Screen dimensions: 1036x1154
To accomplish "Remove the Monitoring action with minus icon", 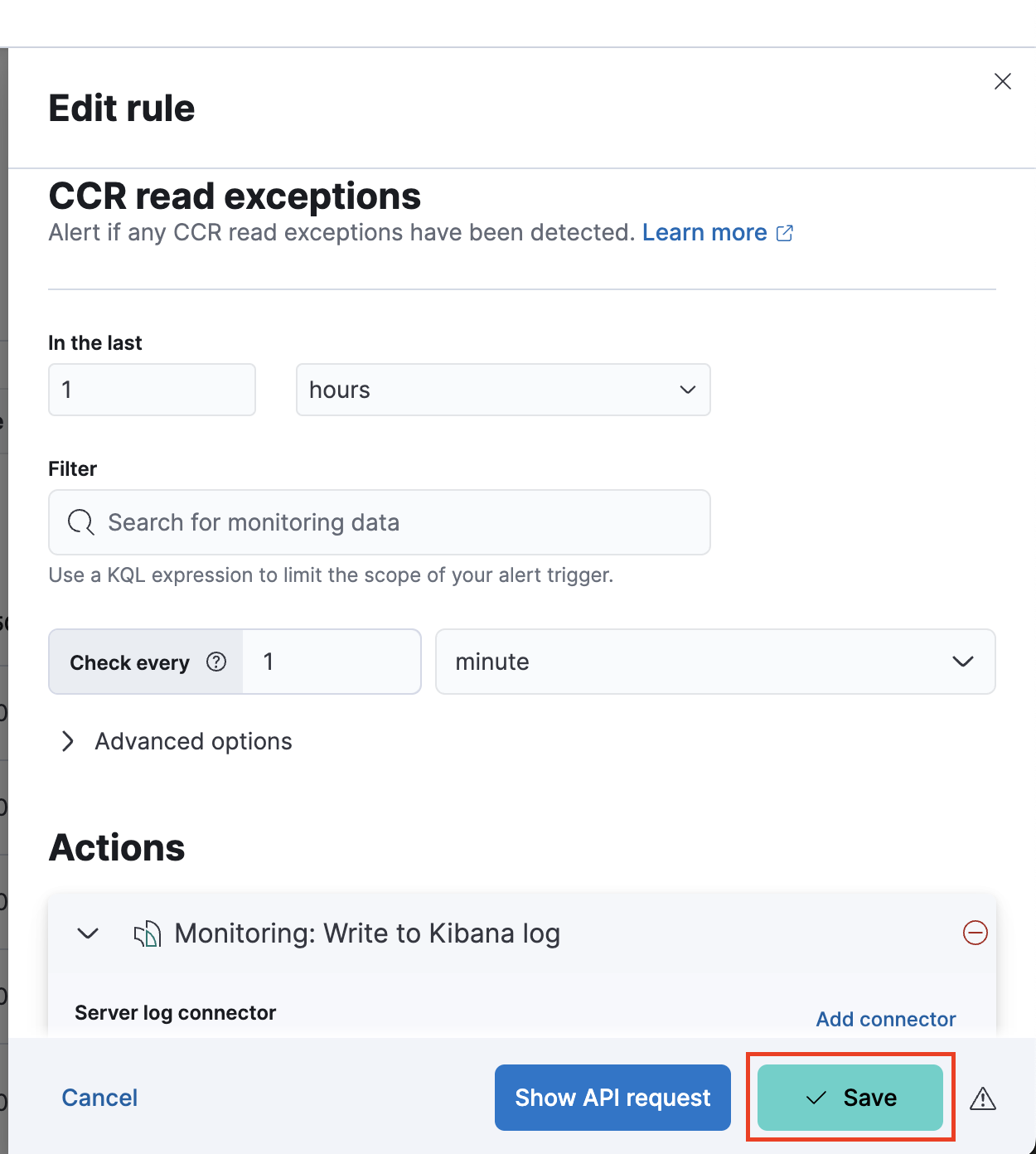I will tap(975, 933).
